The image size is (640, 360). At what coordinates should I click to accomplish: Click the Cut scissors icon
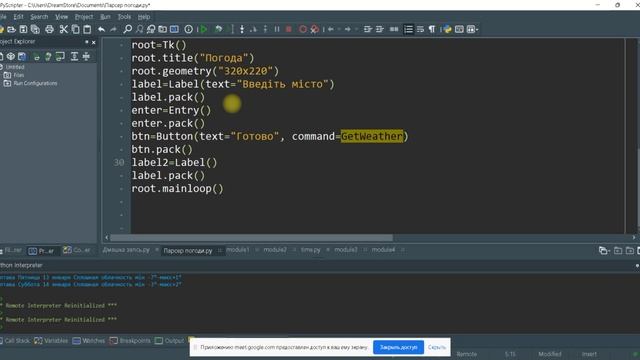(x=64, y=29)
